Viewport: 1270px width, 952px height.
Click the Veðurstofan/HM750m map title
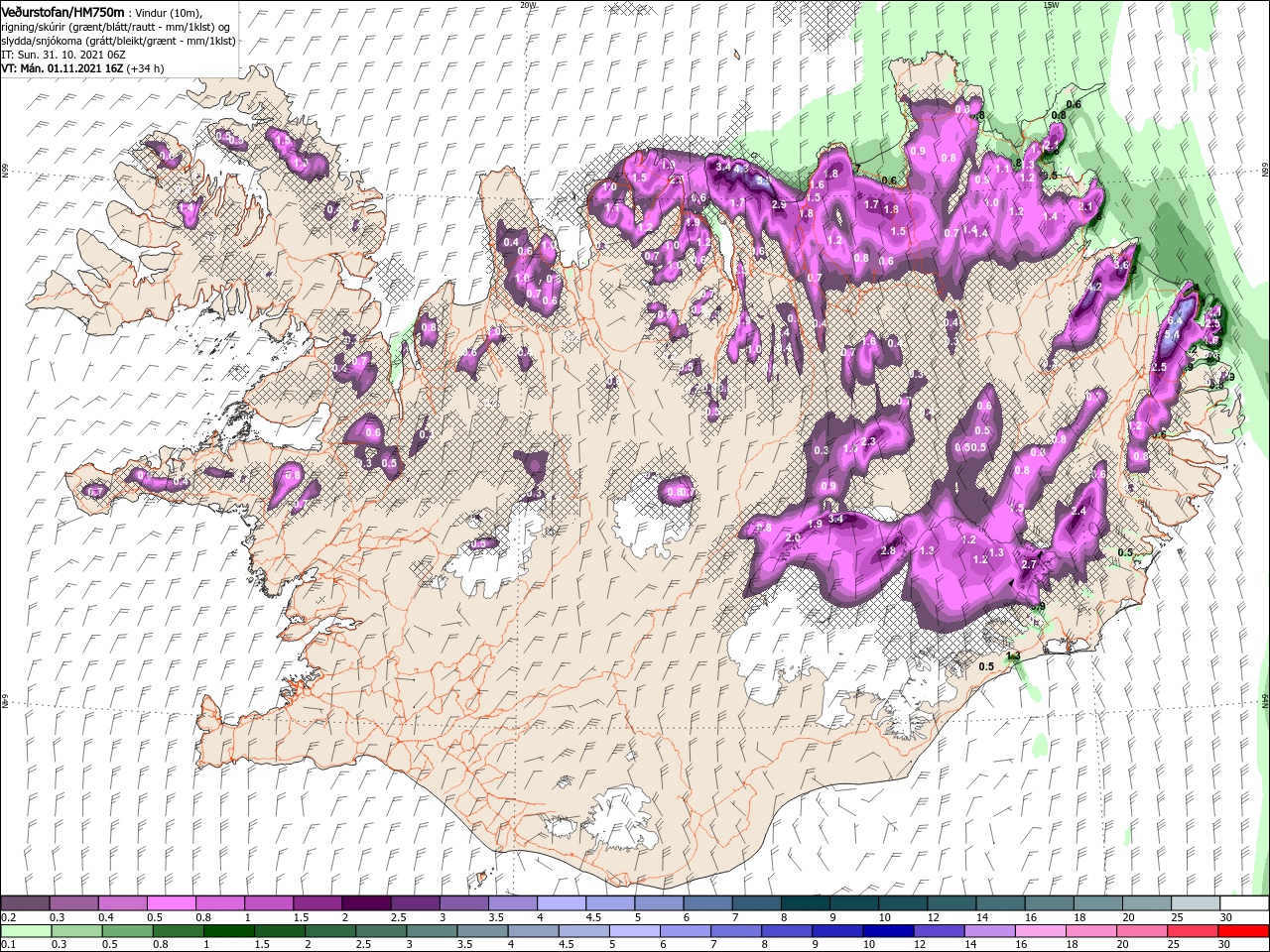[63, 11]
